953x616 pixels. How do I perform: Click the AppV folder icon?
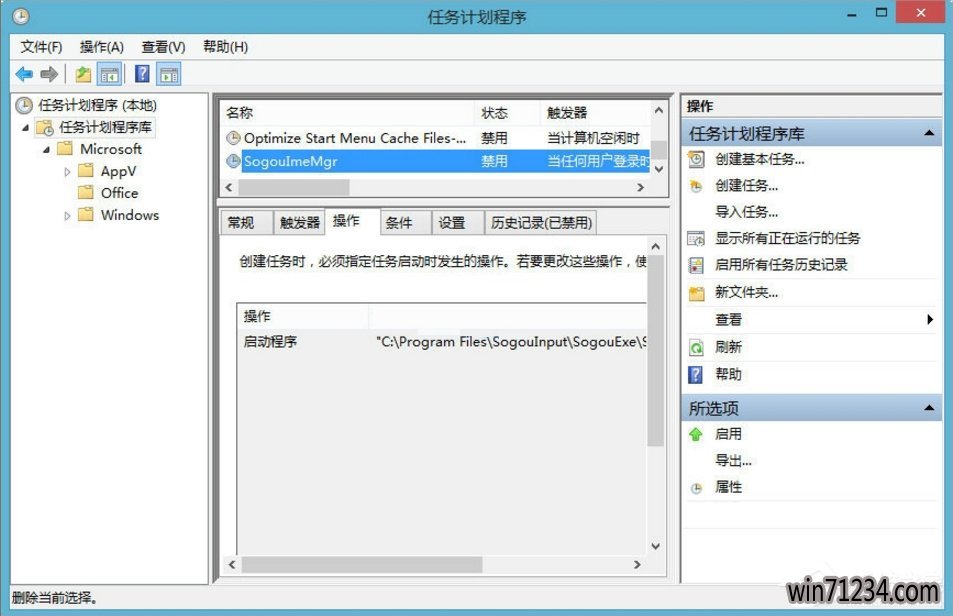86,171
